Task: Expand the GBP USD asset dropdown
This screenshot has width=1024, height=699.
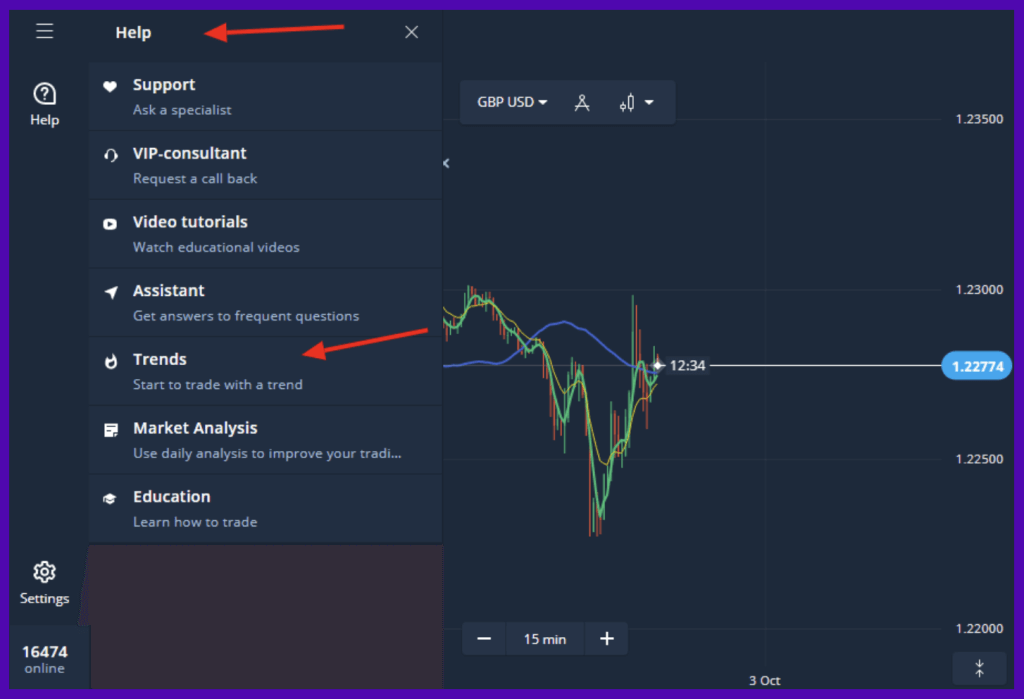Action: [x=512, y=102]
